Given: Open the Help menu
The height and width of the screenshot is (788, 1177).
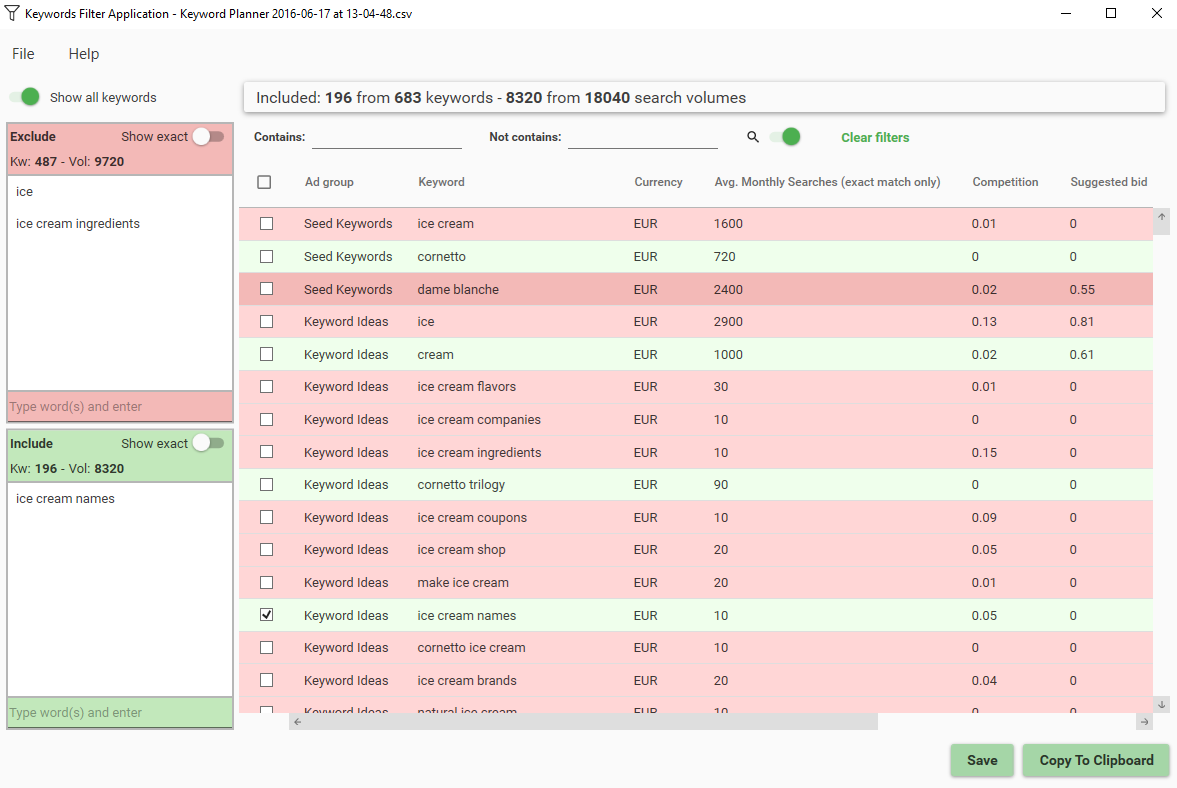Looking at the screenshot, I should (84, 54).
